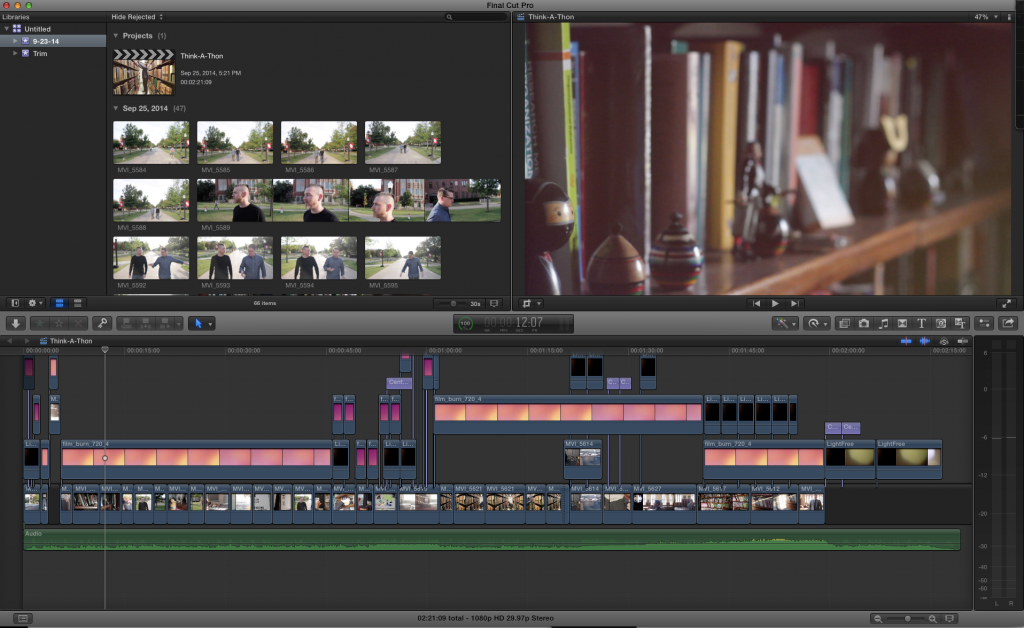
Task: Open the Keyword Editor key icon
Action: coord(102,323)
